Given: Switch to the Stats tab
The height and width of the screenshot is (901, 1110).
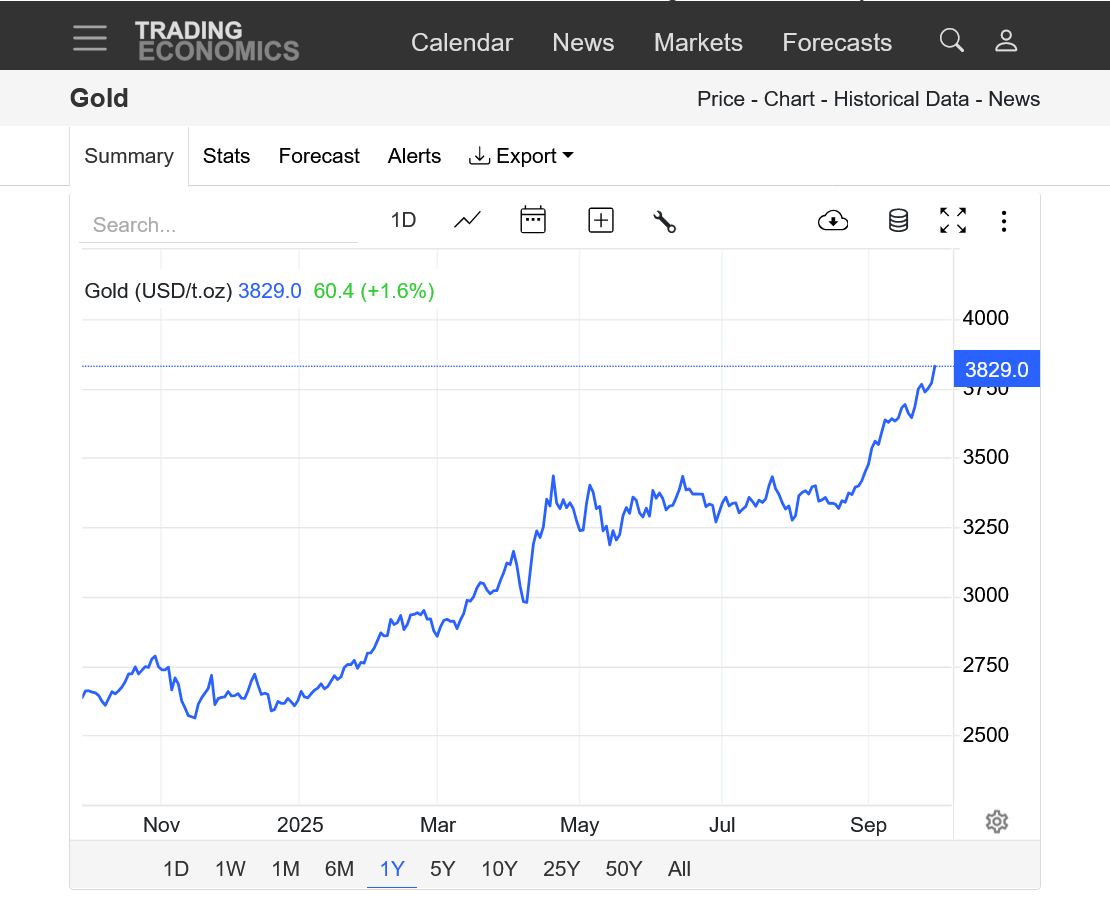Looking at the screenshot, I should click(226, 156).
